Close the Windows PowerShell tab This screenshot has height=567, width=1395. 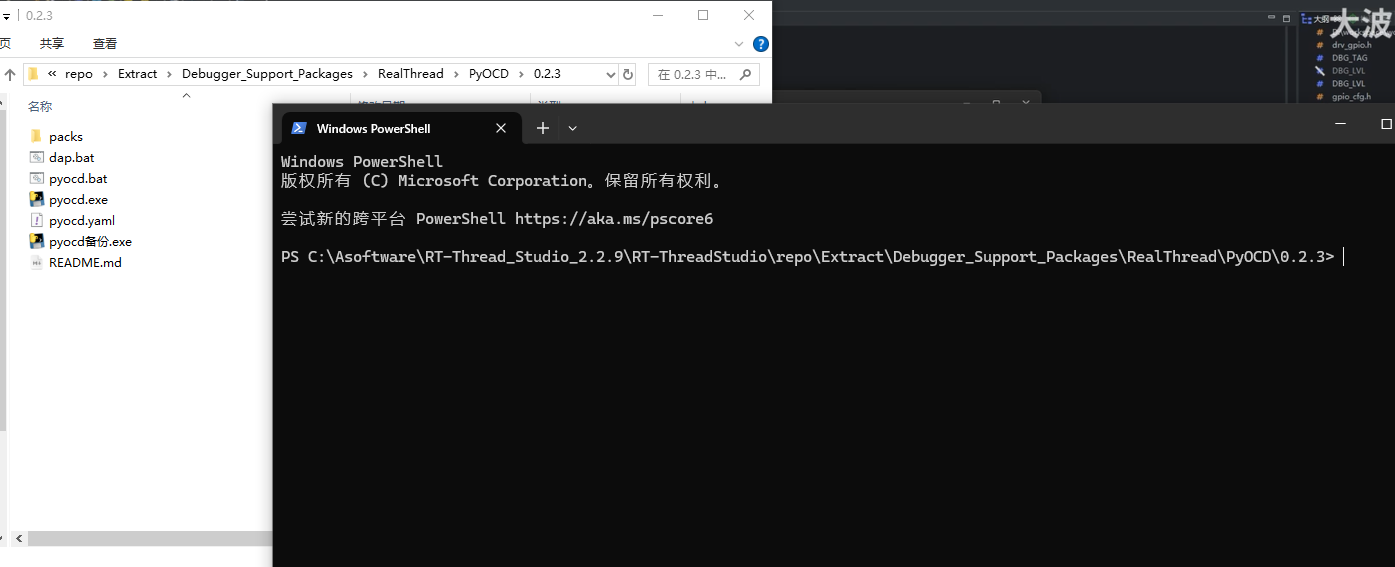coord(501,128)
